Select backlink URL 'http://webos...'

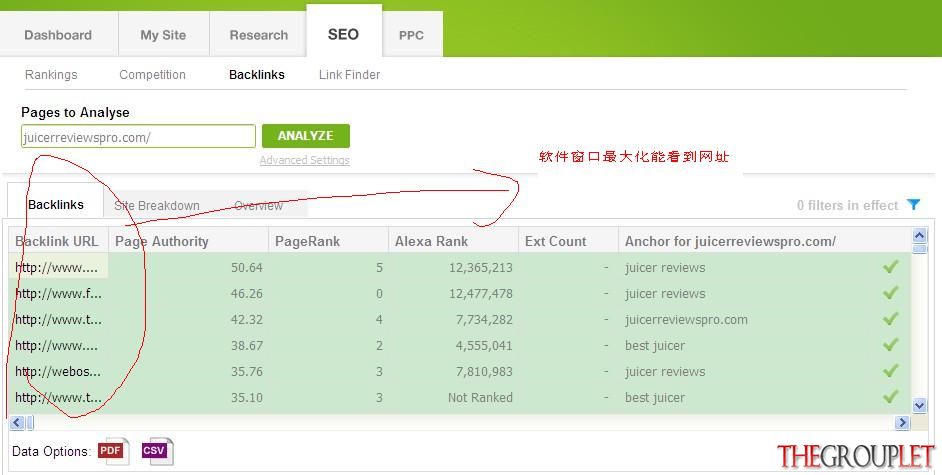coord(58,371)
